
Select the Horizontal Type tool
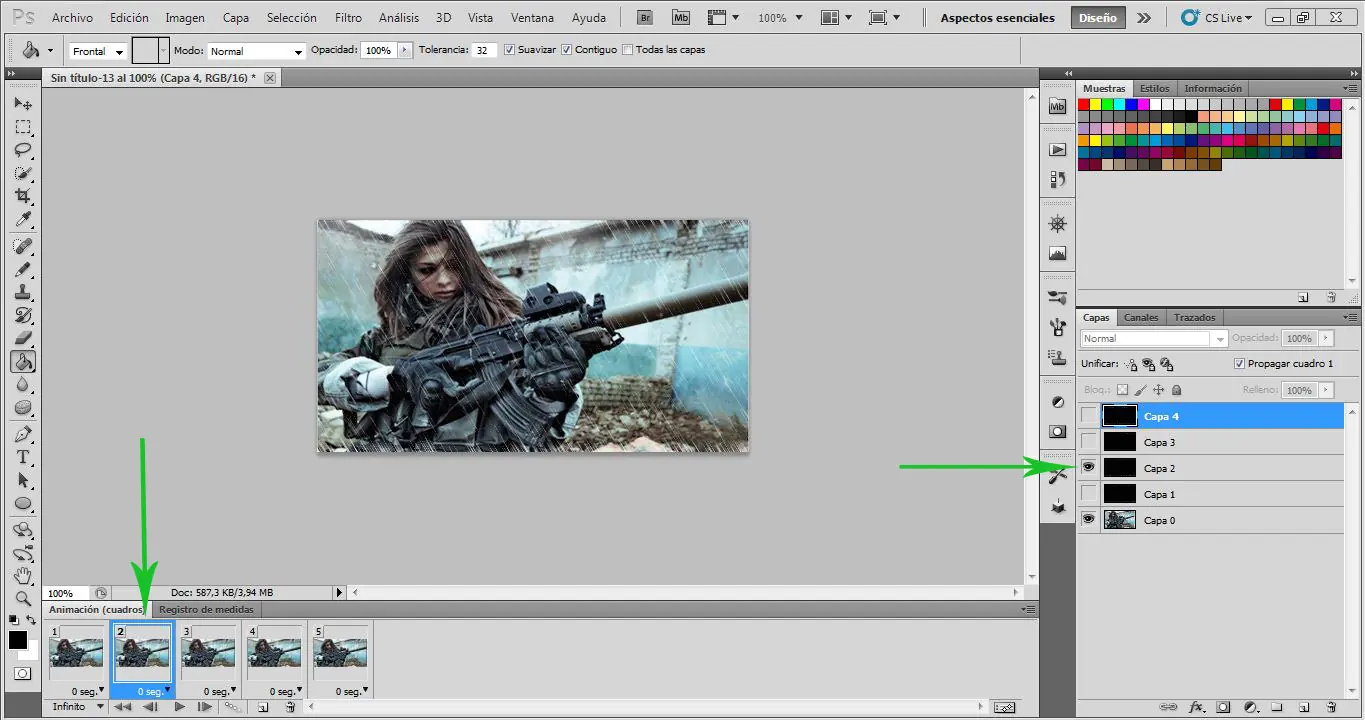(23, 457)
